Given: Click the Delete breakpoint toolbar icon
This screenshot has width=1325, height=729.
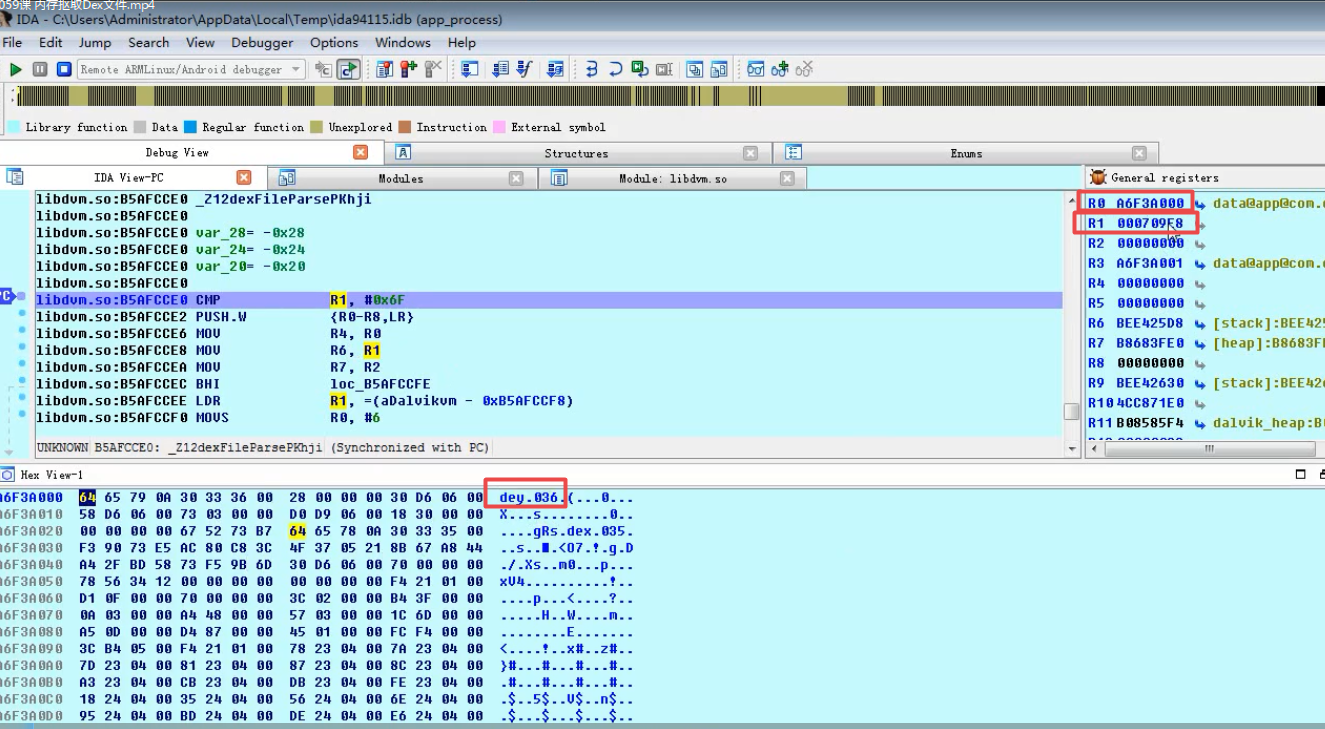Looking at the screenshot, I should 433,69.
